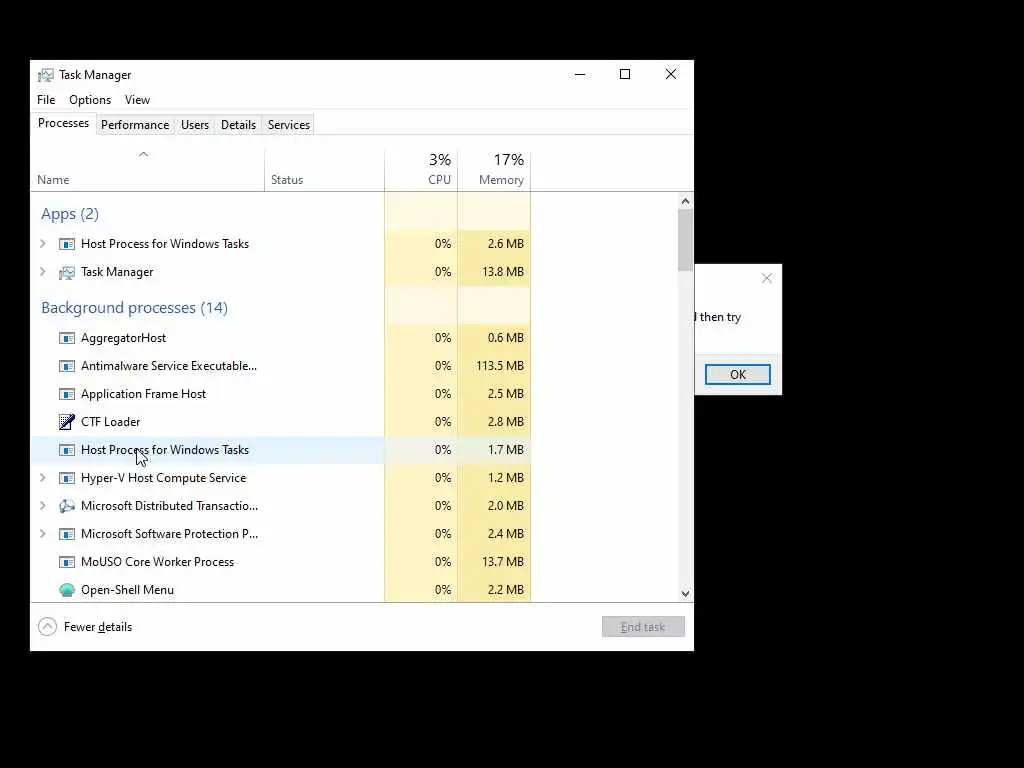The height and width of the screenshot is (768, 1024).
Task: Expand Host Process for Windows Tasks app
Action: tap(43, 244)
